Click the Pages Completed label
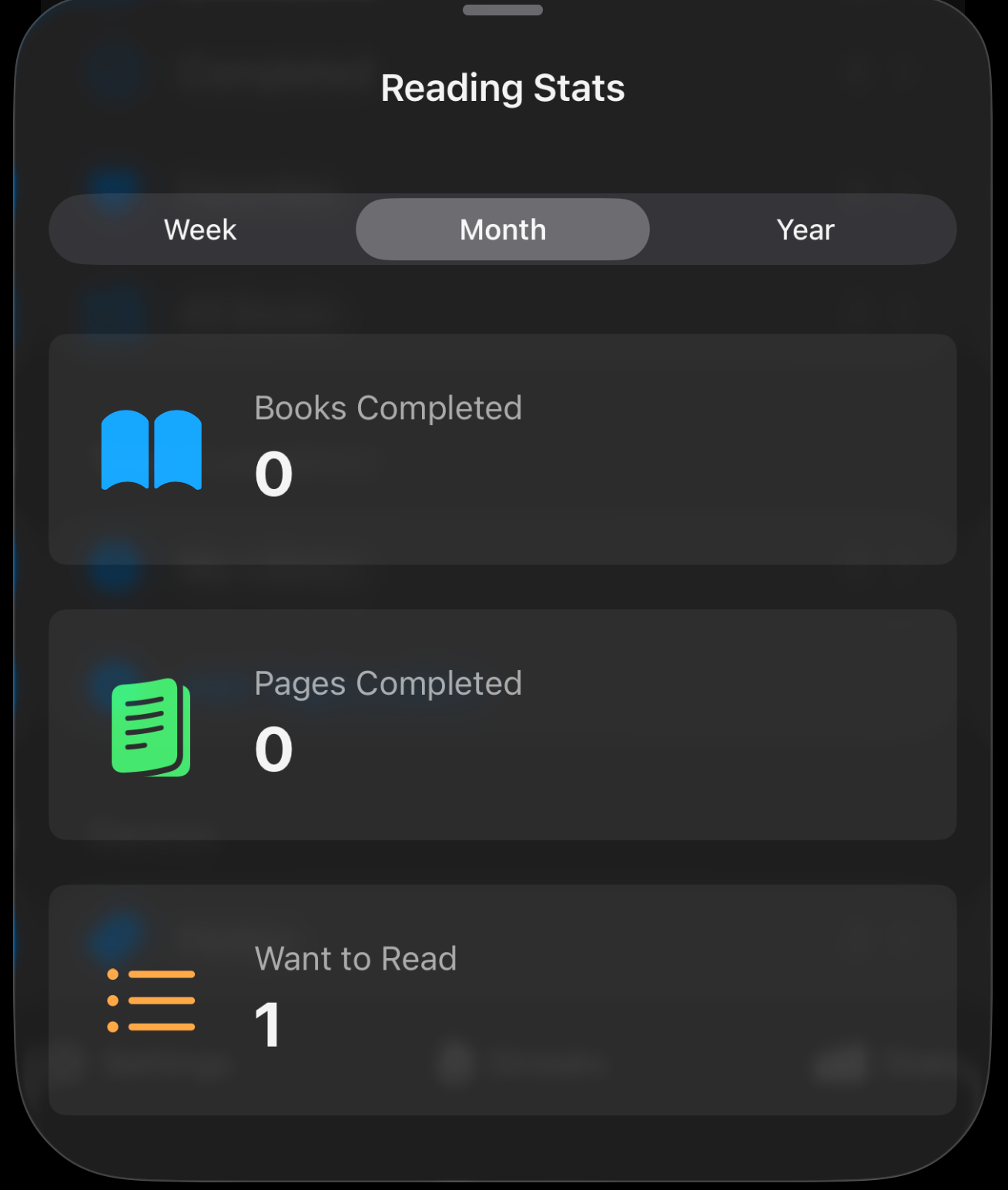The image size is (1008, 1190). pos(388,683)
